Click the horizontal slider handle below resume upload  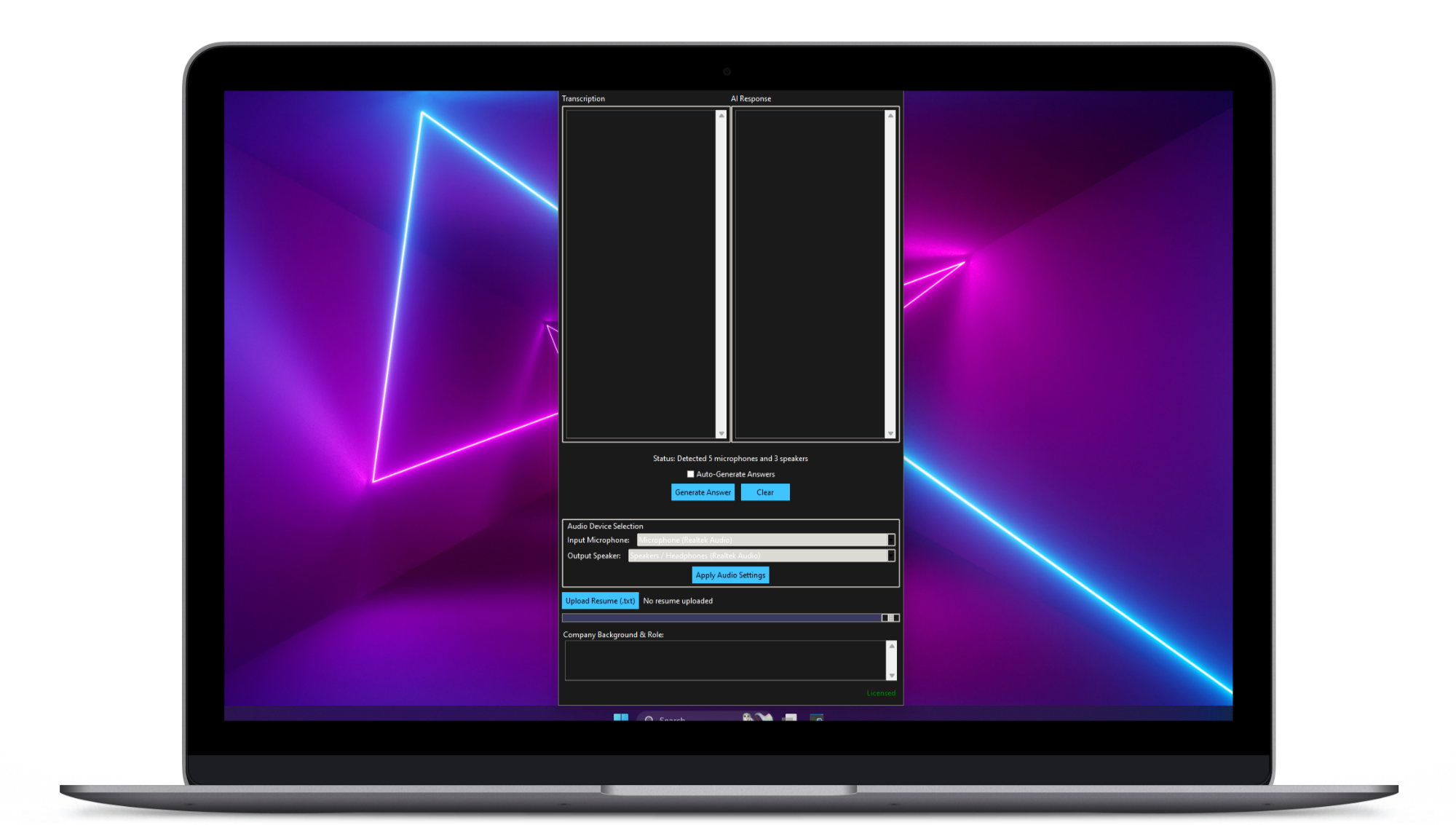coord(890,617)
